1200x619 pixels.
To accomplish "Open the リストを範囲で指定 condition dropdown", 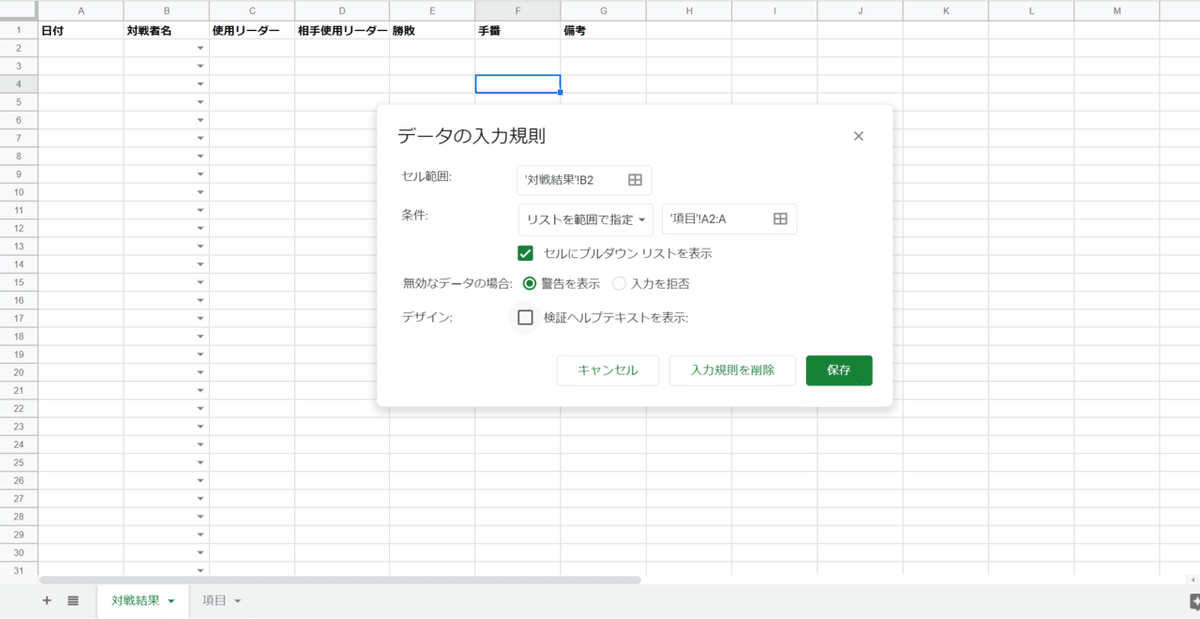I will pos(585,219).
